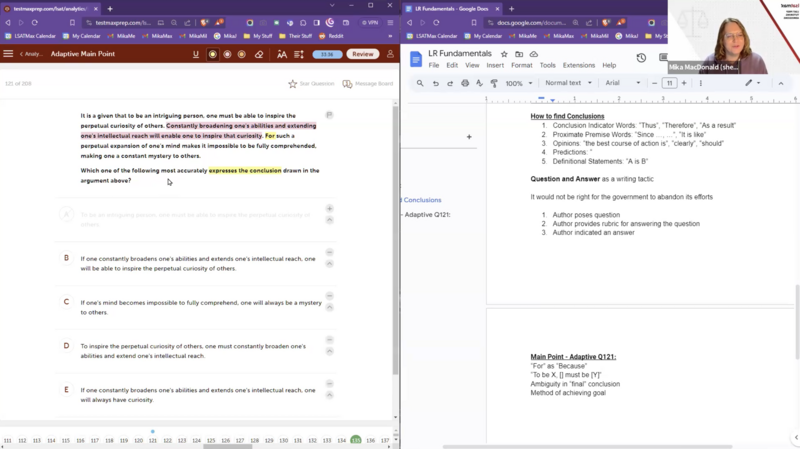
Task: Select the yellow highlighter color
Action: pyautogui.click(x=212, y=54)
